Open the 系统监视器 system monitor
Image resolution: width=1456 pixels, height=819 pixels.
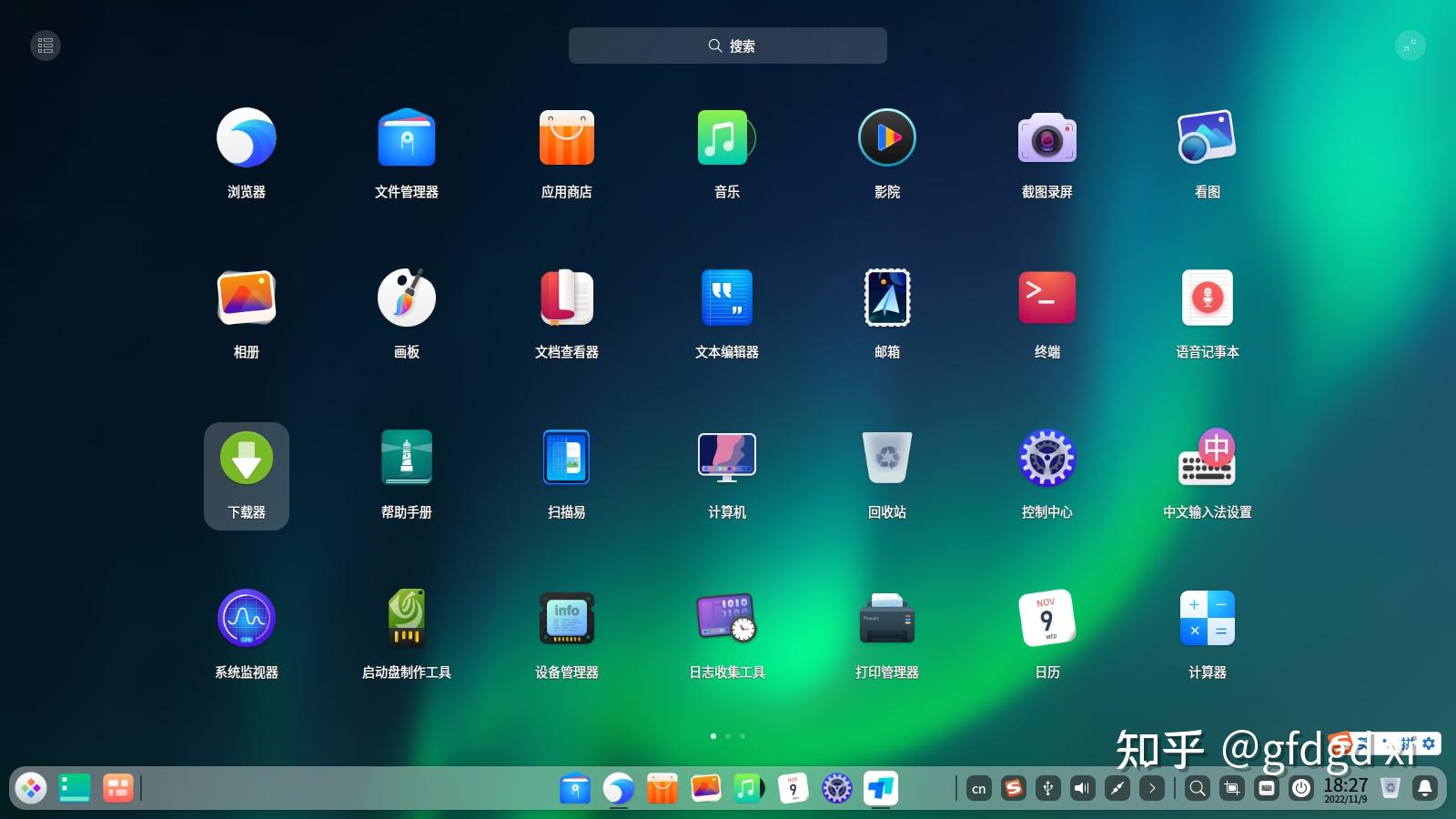[x=246, y=618]
